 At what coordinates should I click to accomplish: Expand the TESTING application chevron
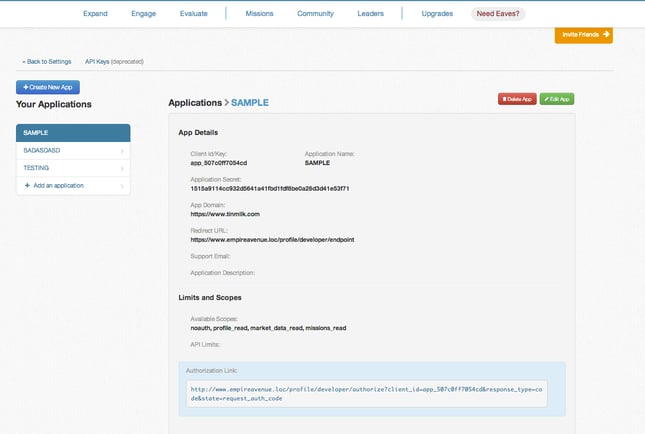pos(123,168)
